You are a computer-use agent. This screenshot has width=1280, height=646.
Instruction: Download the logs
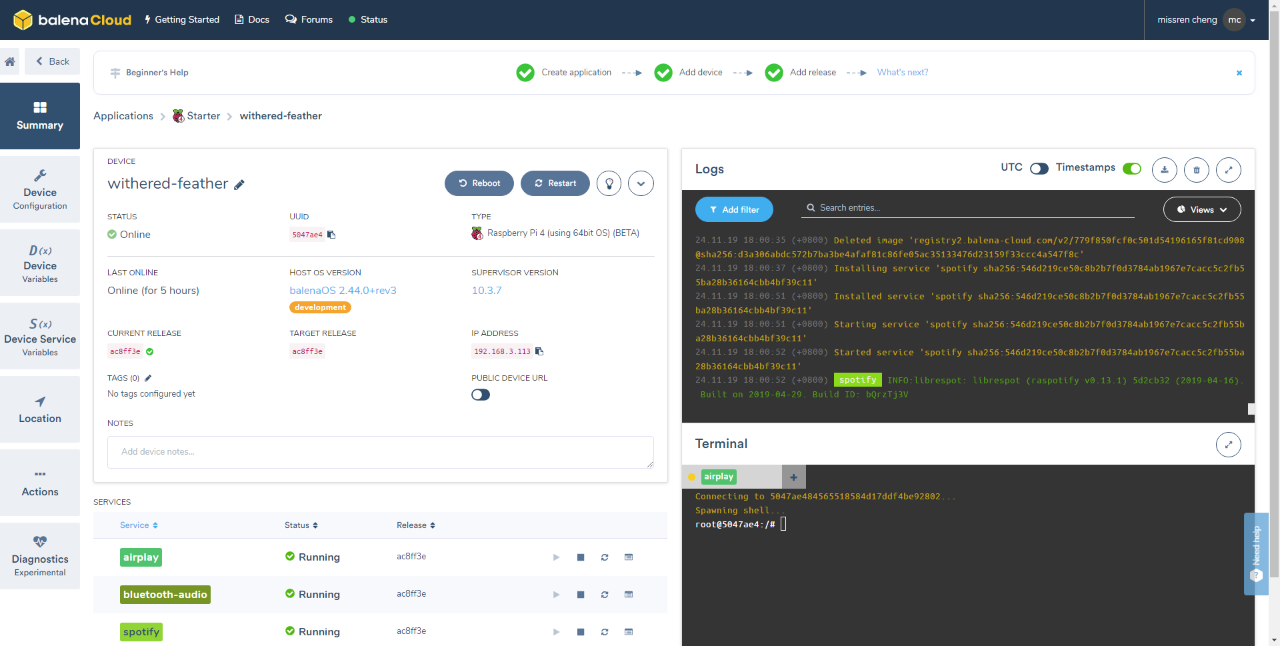[x=1164, y=170]
